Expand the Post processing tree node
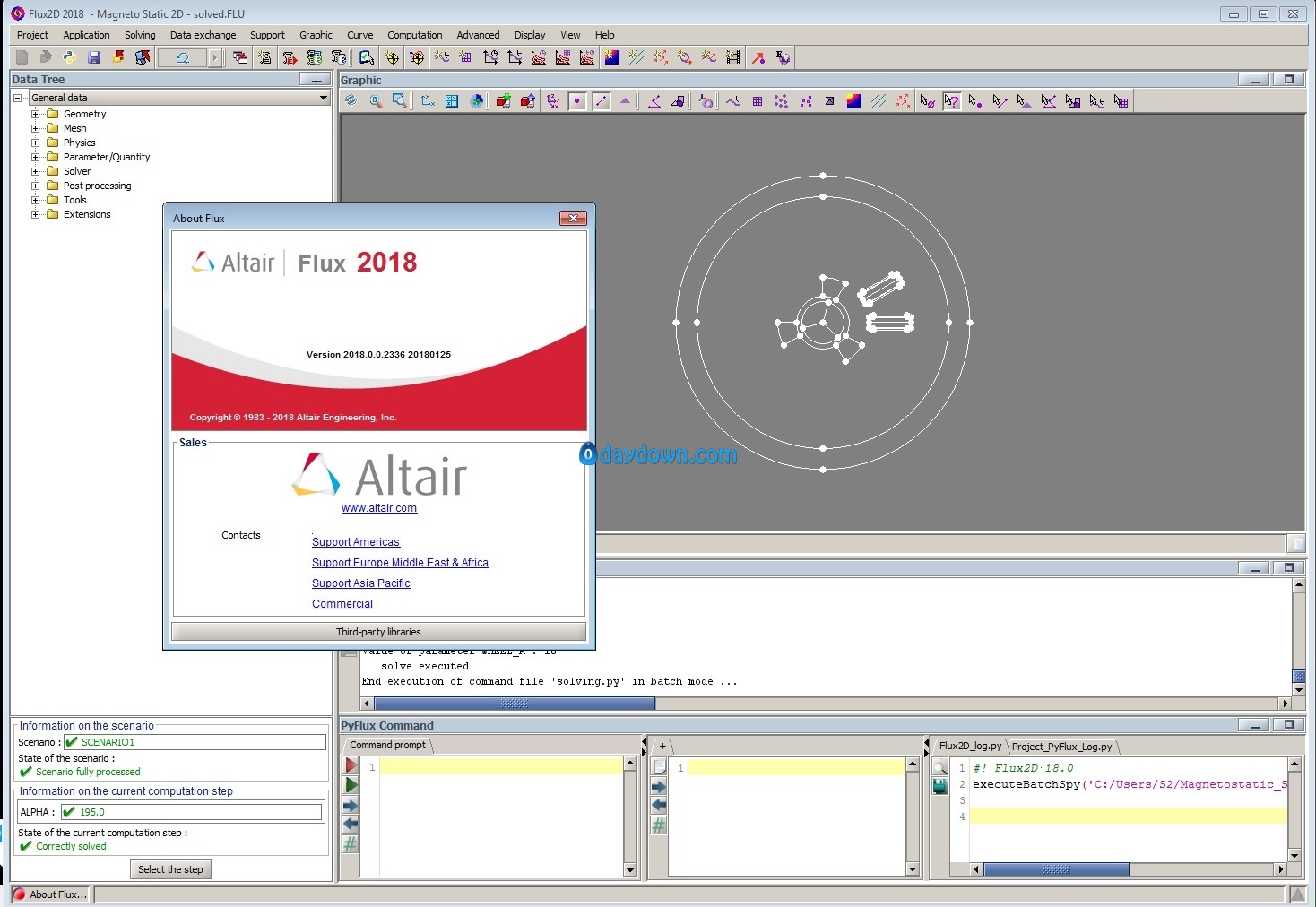The width and height of the screenshot is (1316, 907). click(36, 186)
